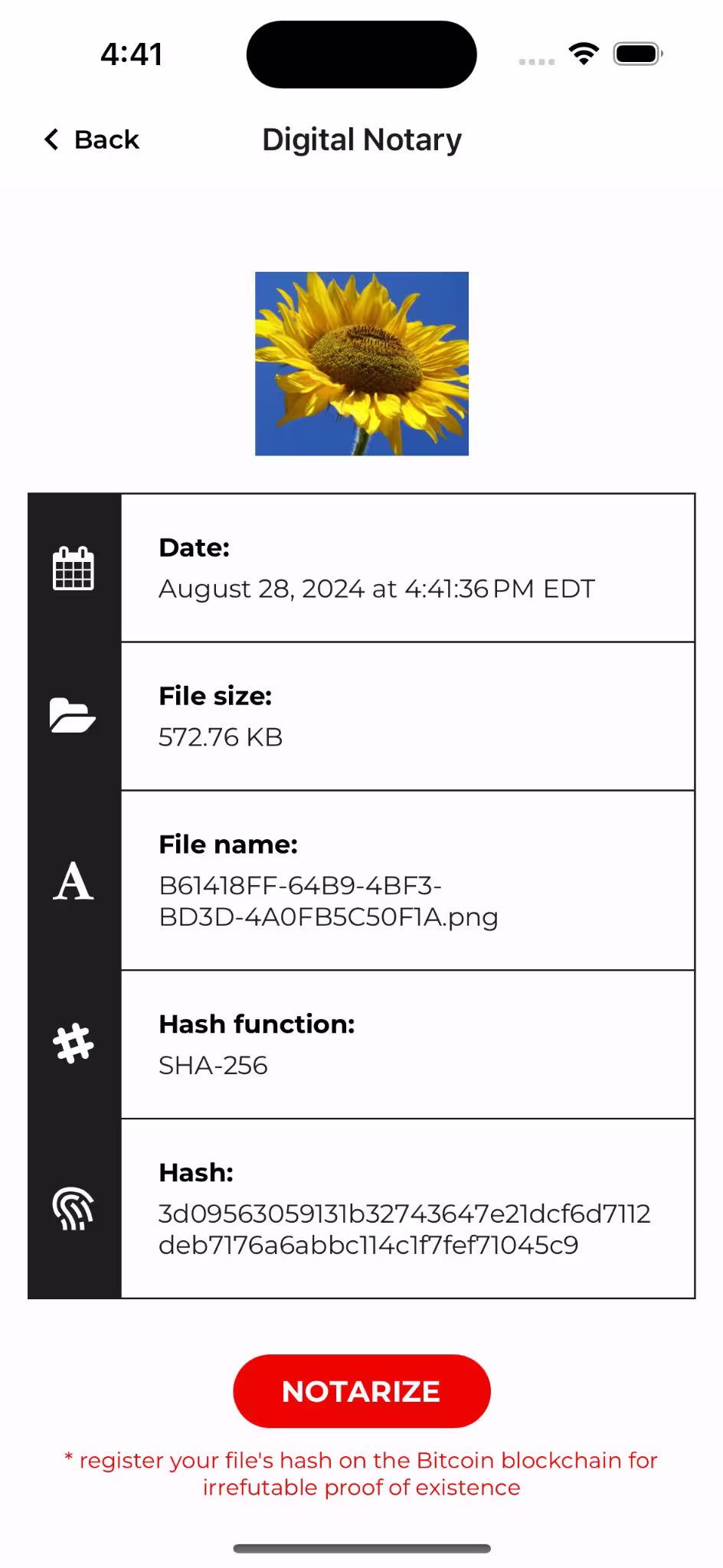
Task: Tap the Wi-Fi status icon
Action: pyautogui.click(x=584, y=54)
